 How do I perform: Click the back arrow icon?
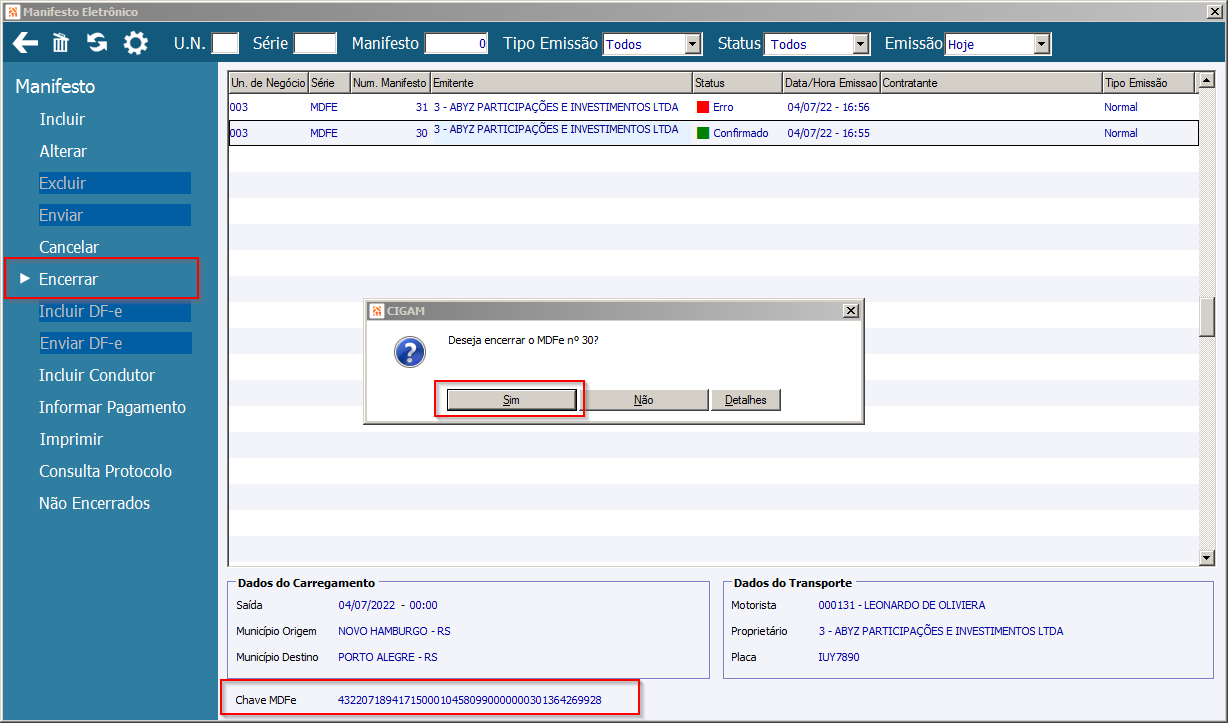point(25,43)
